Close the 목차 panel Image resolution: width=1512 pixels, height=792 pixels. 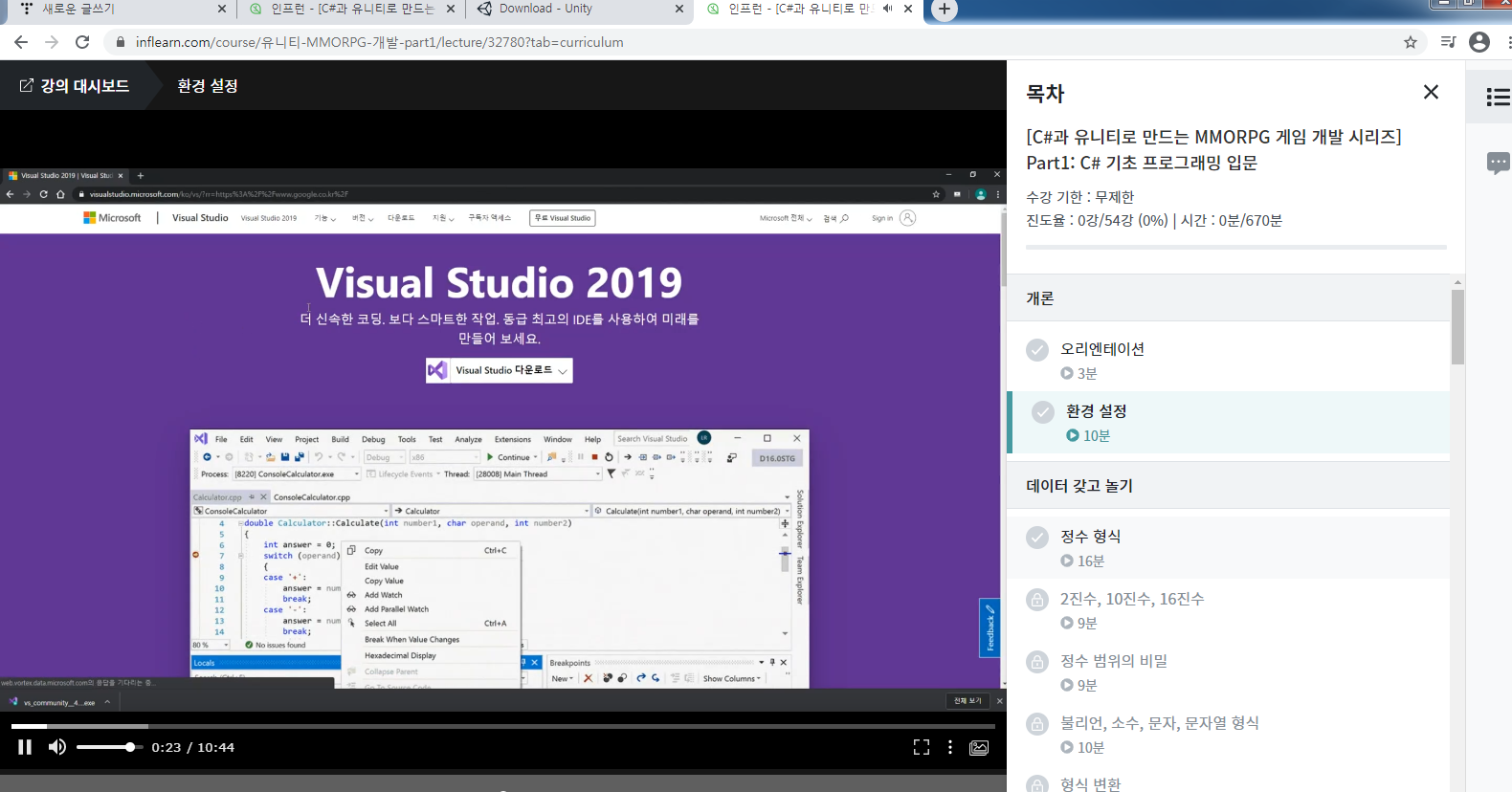pos(1431,92)
